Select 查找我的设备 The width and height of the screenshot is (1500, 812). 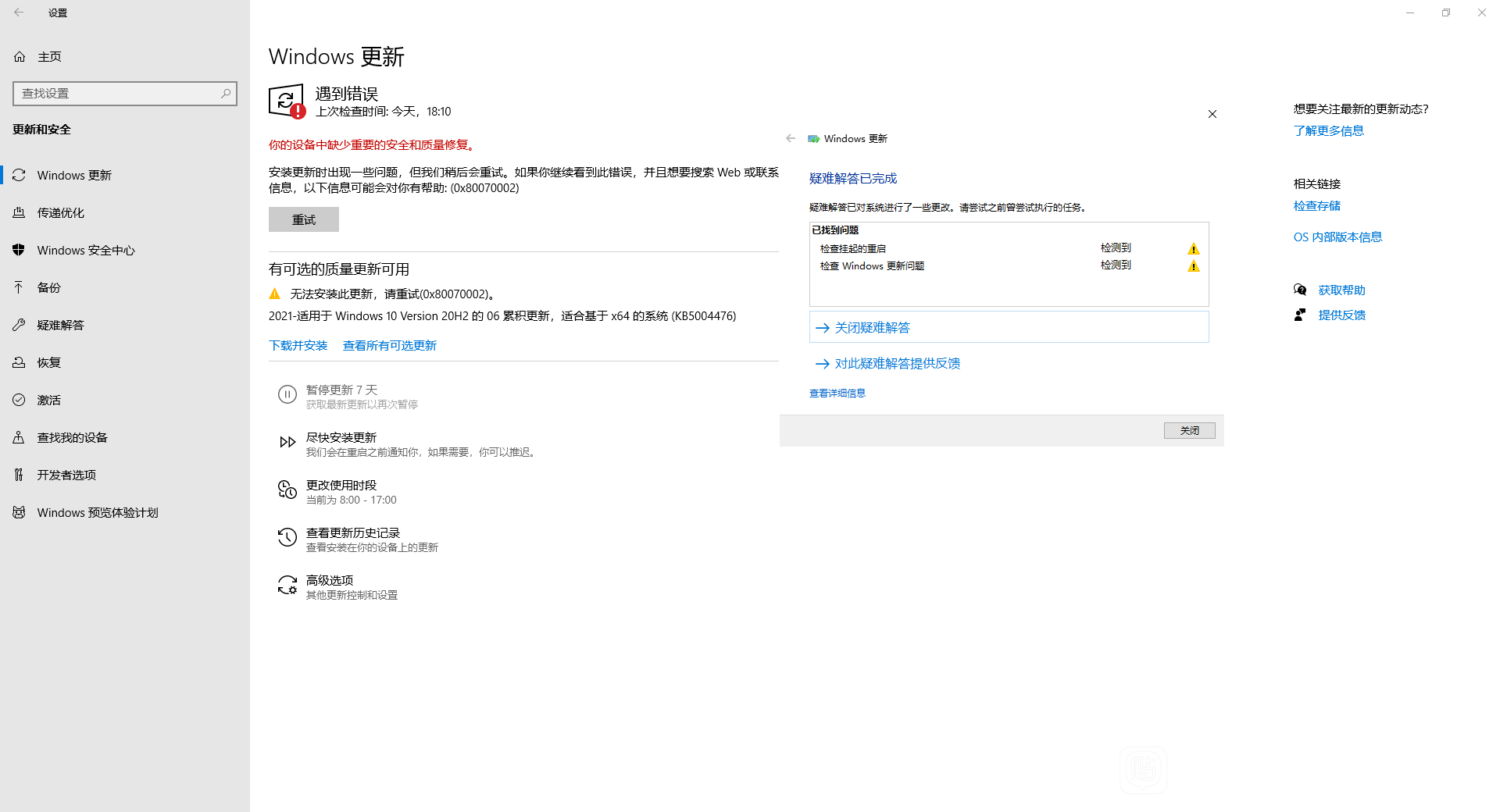(x=72, y=437)
